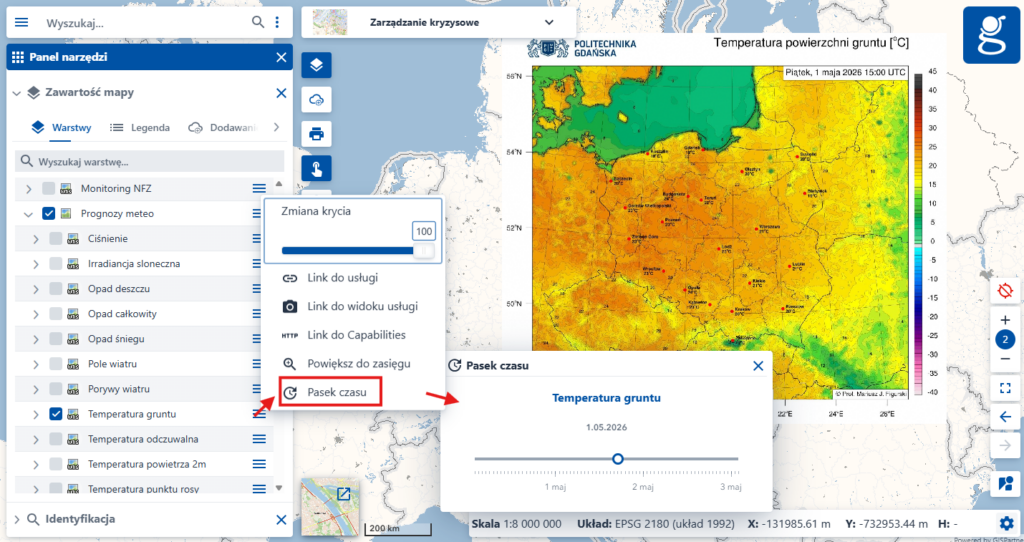Choose Link do widoku usługi entry
Image resolution: width=1024 pixels, height=542 pixels.
tap(353, 306)
